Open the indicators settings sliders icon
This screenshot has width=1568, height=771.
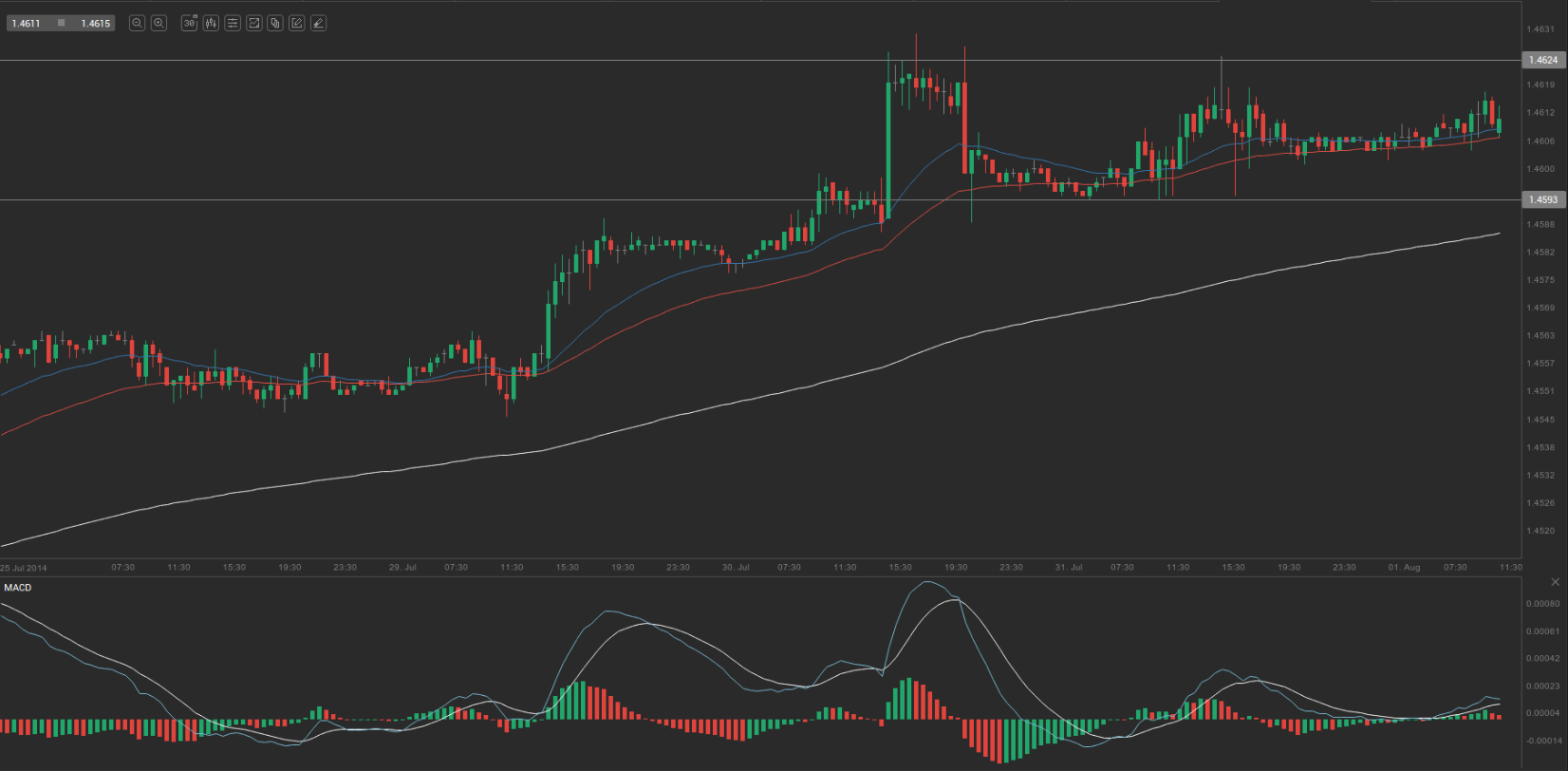coord(233,23)
